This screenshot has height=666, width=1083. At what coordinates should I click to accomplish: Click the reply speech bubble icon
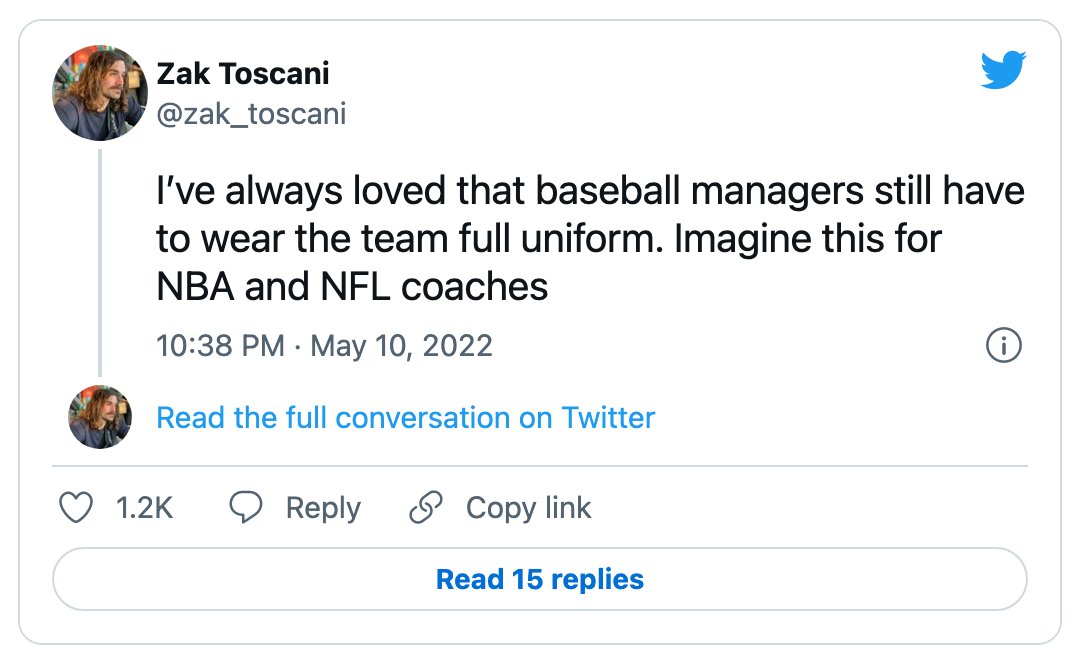[x=246, y=507]
